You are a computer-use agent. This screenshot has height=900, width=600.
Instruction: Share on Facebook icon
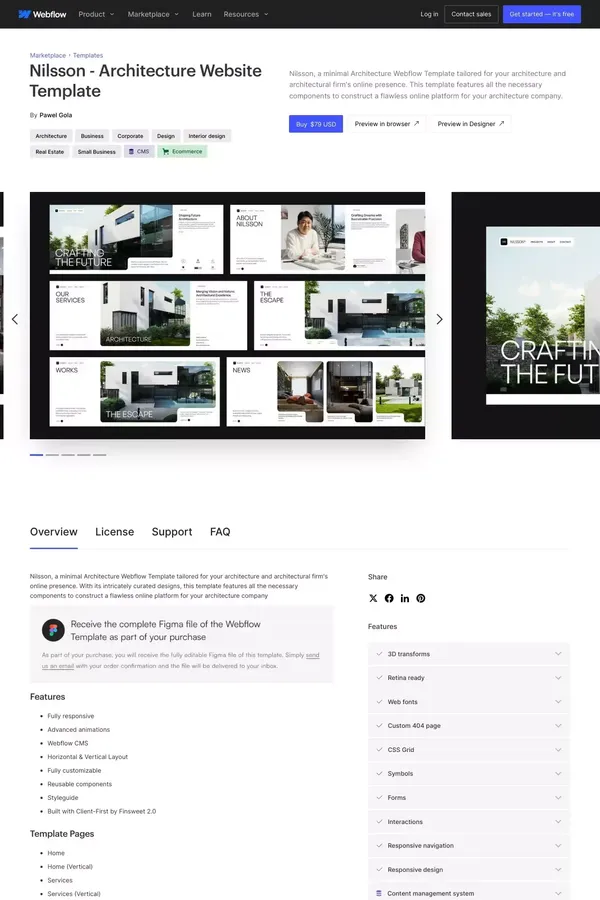click(x=389, y=598)
